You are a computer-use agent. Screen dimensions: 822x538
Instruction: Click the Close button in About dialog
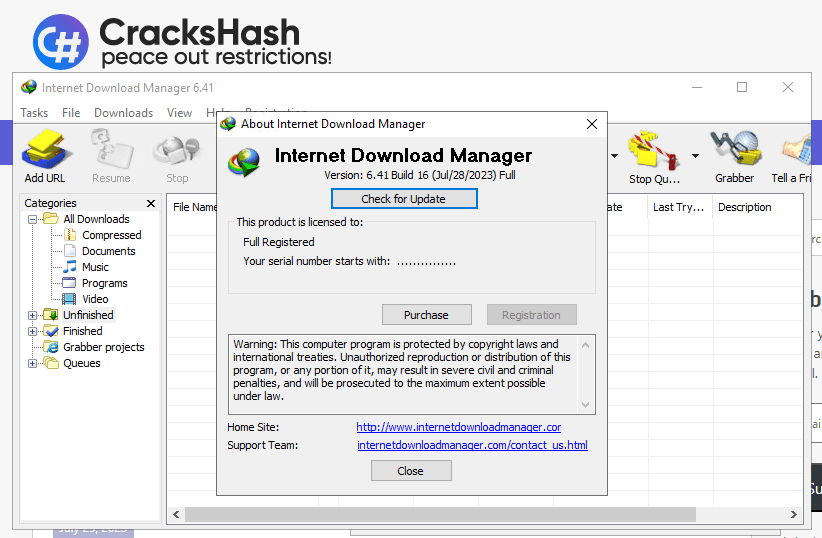point(410,471)
